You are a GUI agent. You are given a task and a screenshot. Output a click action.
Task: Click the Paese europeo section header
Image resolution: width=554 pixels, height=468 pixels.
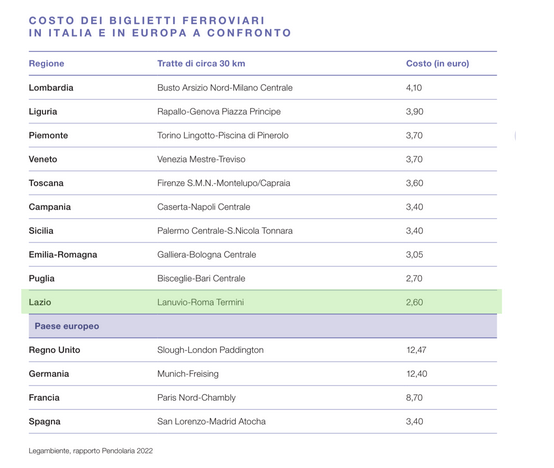click(67, 326)
